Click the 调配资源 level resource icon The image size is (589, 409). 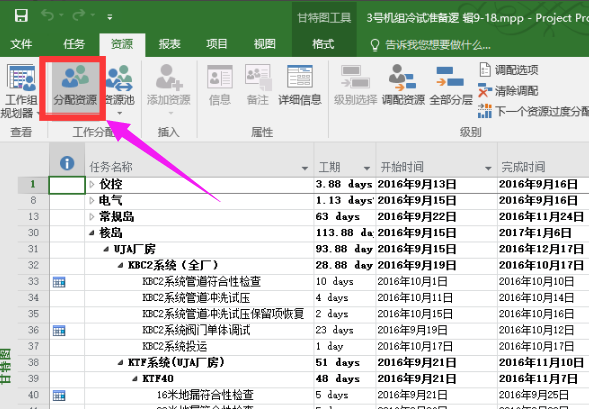click(x=403, y=84)
